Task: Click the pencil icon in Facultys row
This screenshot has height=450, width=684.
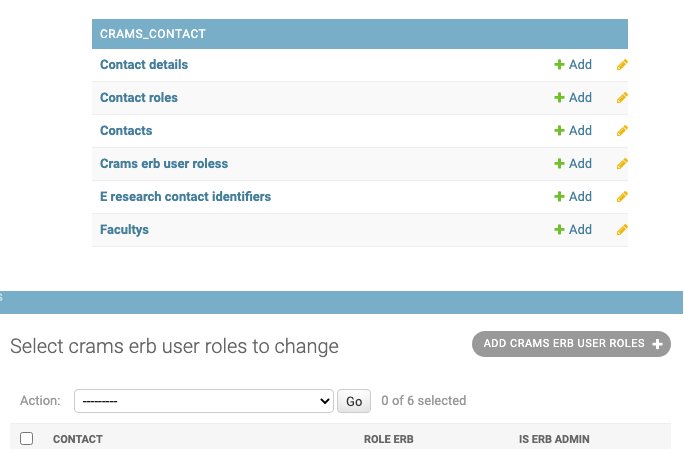Action: [622, 230]
